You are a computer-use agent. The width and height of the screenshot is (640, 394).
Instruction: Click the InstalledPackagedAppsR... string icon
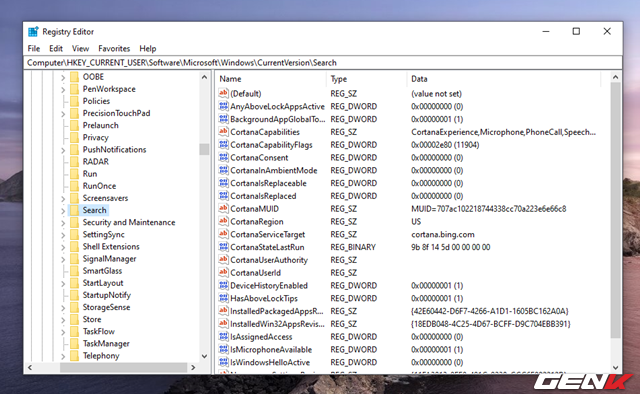223,311
